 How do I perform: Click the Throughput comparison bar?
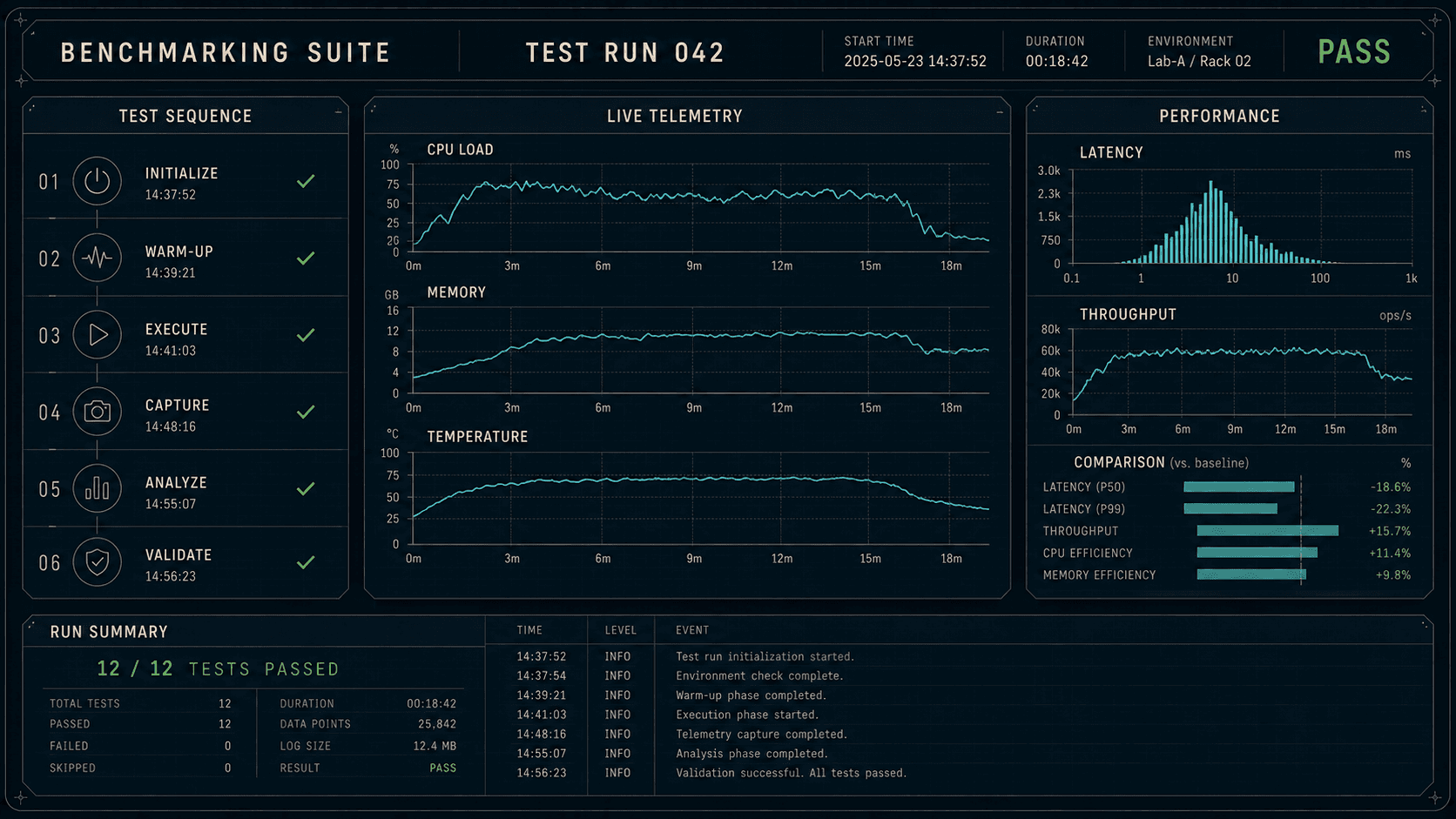(x=1268, y=530)
